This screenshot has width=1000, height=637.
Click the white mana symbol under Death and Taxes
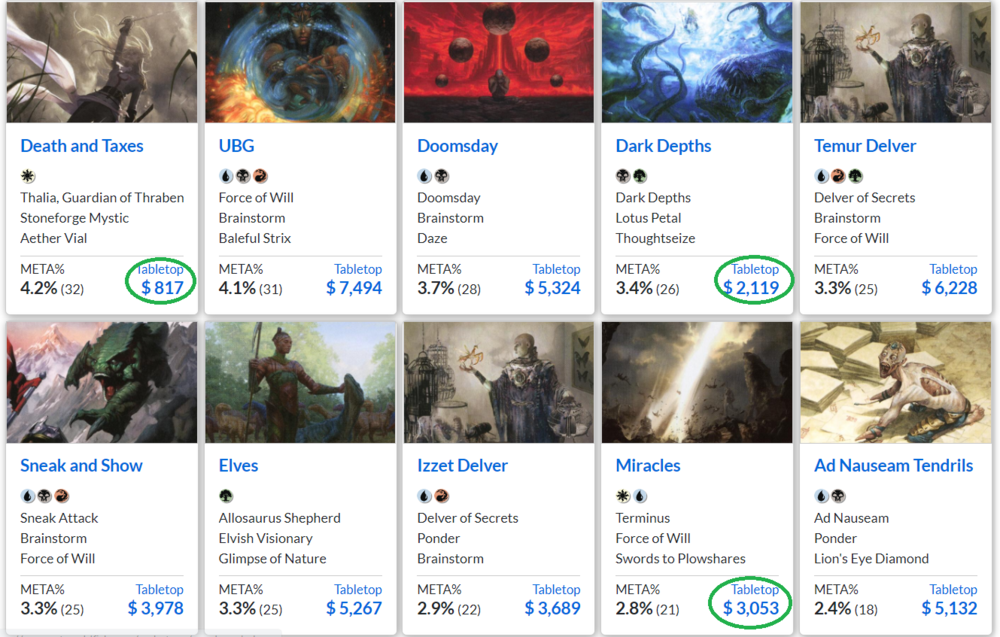pos(27,176)
